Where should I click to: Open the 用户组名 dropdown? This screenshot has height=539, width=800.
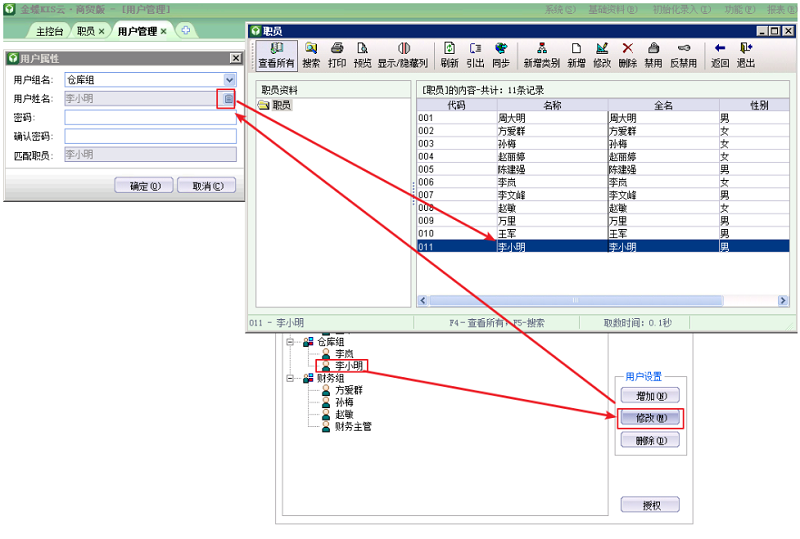tap(230, 79)
